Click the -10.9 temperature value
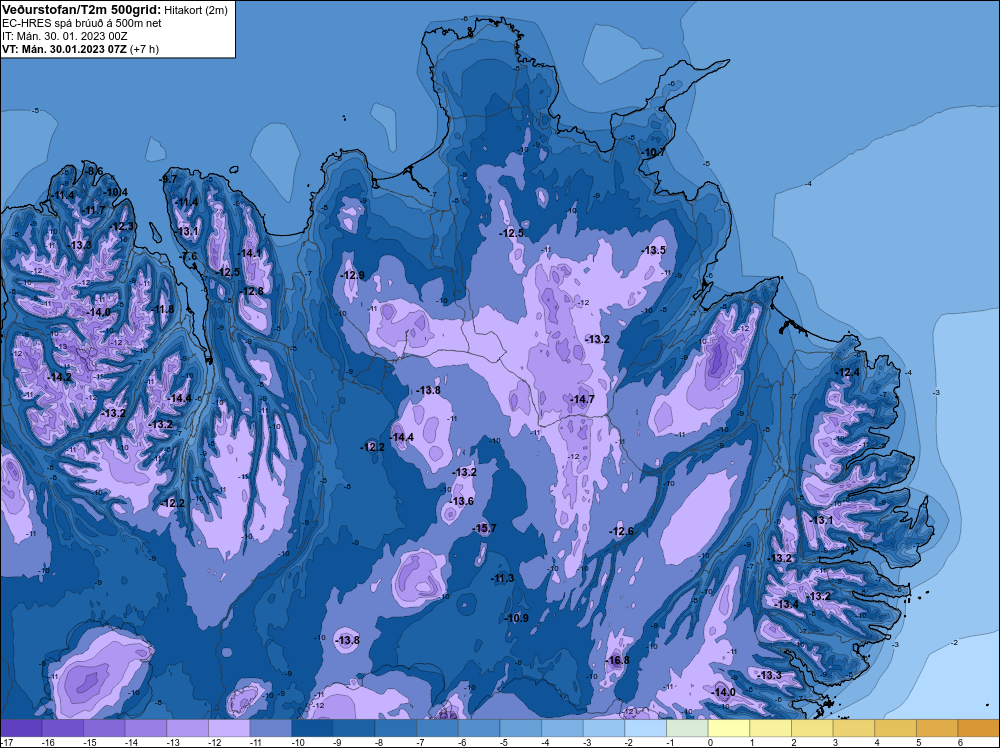The height and width of the screenshot is (748, 1000). tap(517, 618)
